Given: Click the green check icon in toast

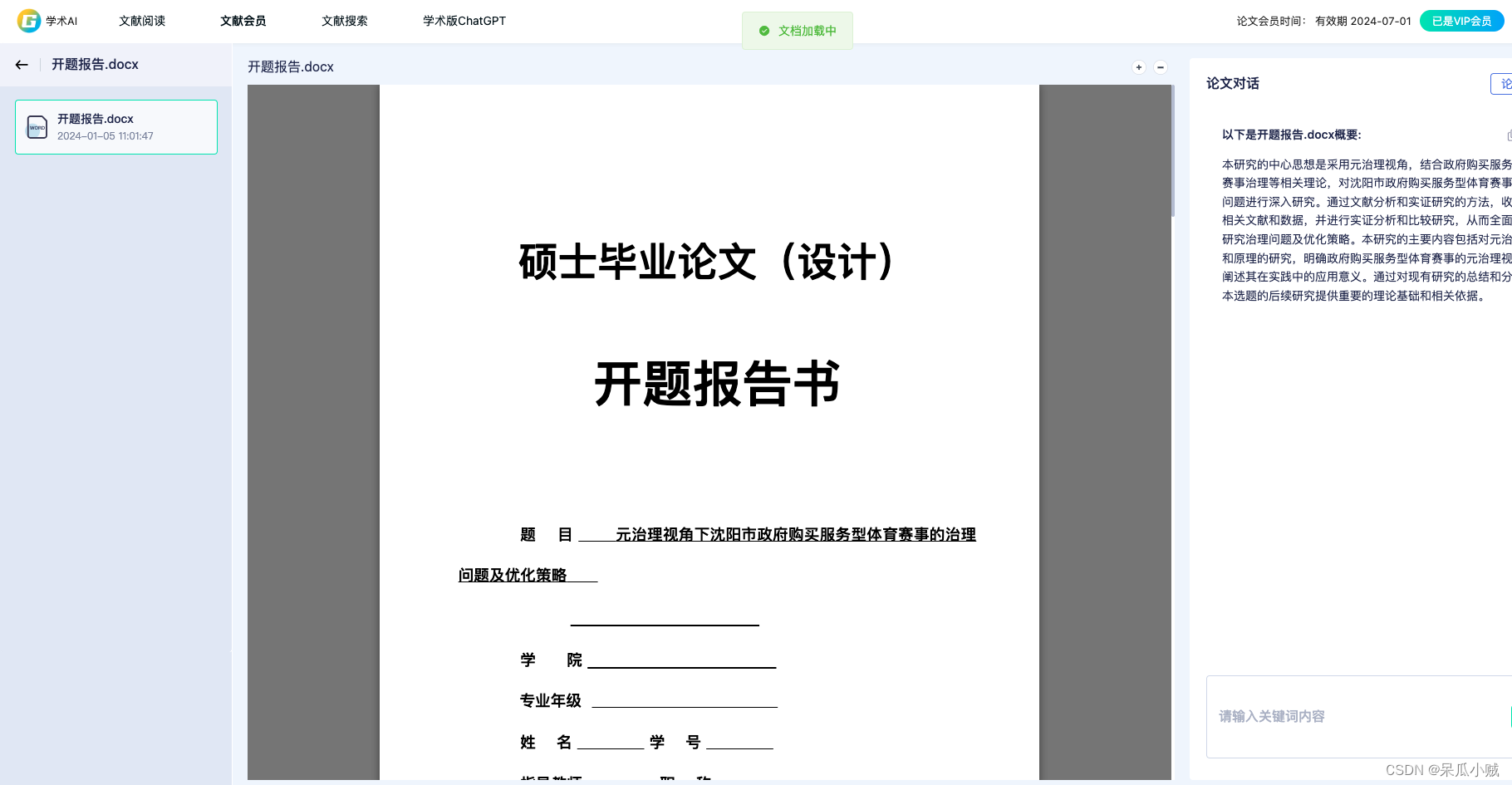Looking at the screenshot, I should click(764, 31).
